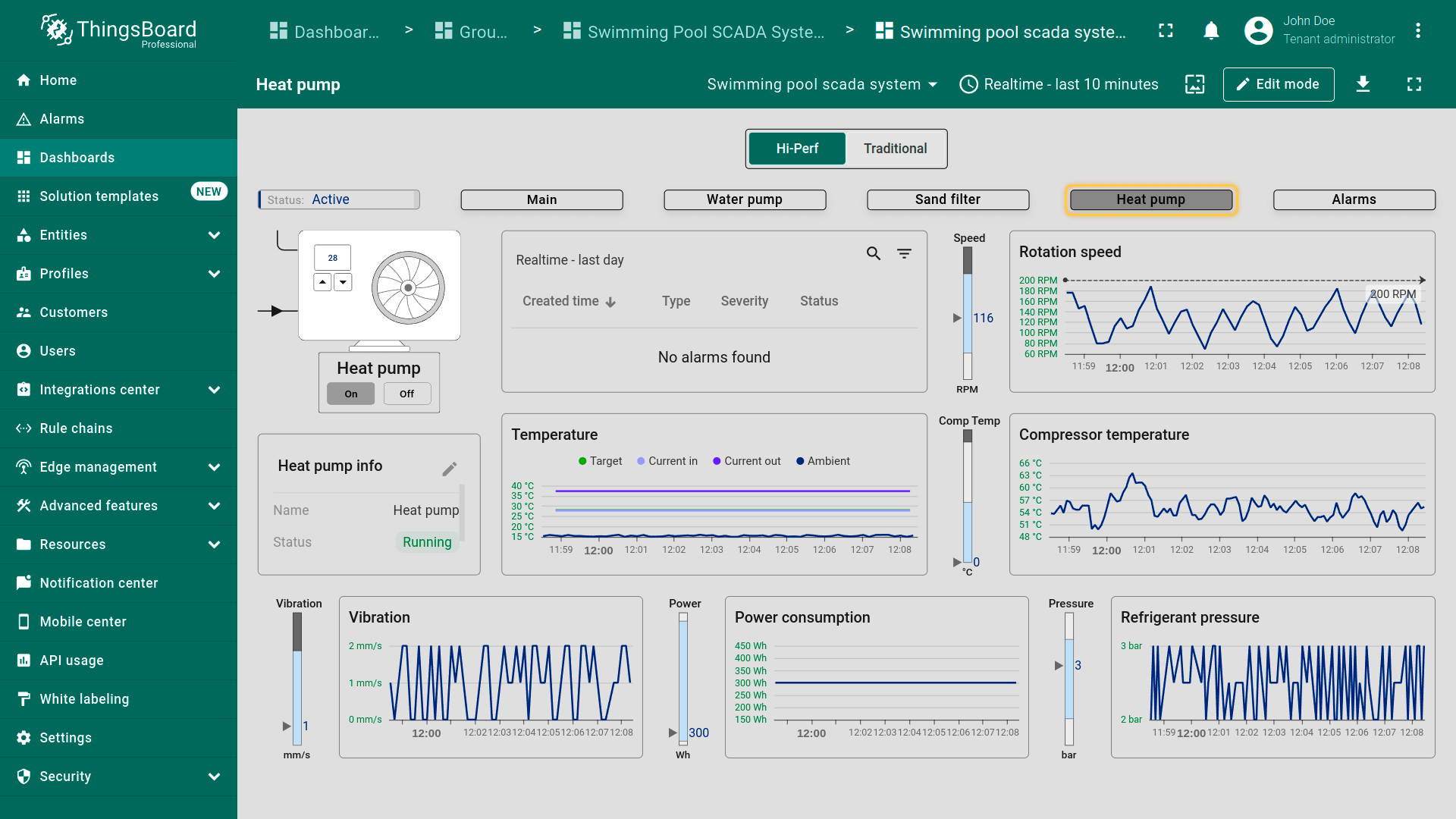Image resolution: width=1456 pixels, height=819 pixels.
Task: Click the download dashboard icon
Action: click(x=1363, y=84)
